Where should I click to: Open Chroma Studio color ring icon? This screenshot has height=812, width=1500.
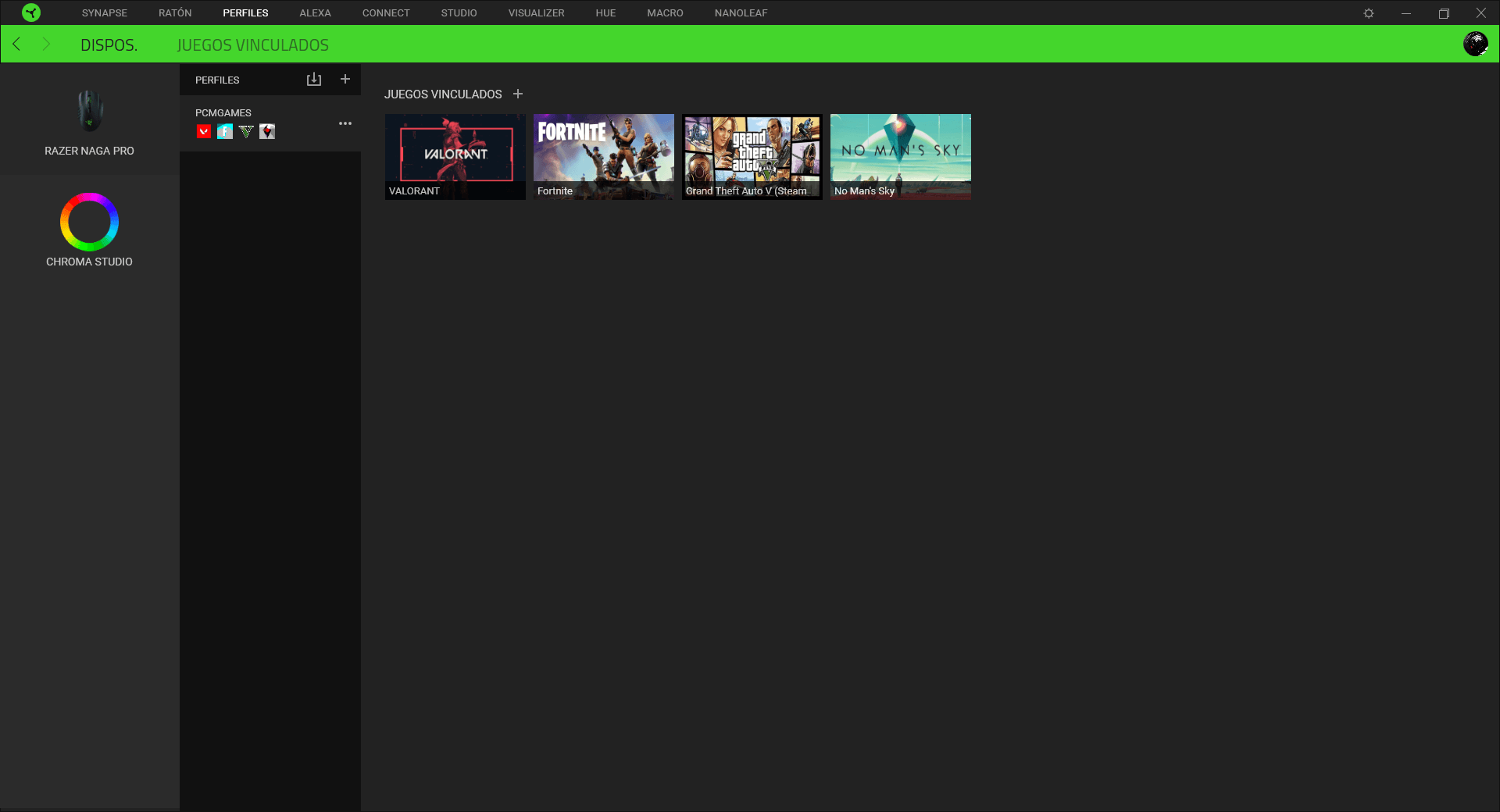pyautogui.click(x=89, y=222)
